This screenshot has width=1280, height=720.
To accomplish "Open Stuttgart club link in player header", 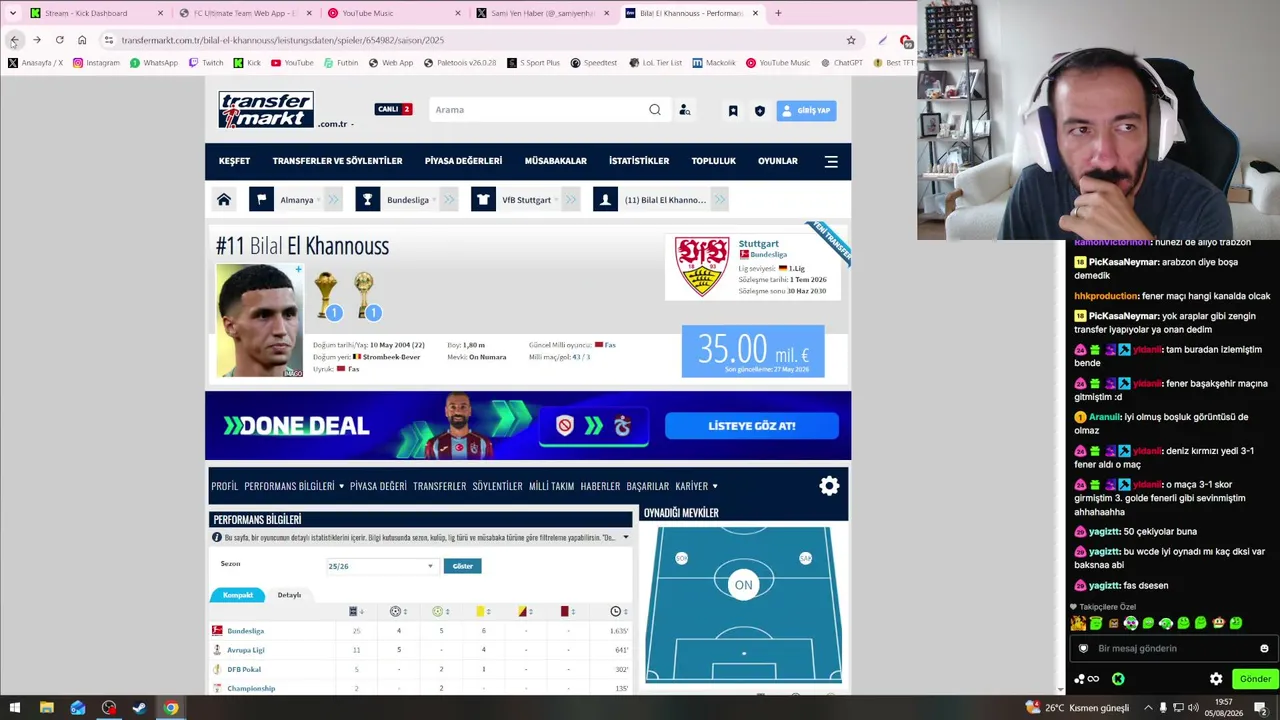I will coord(758,243).
